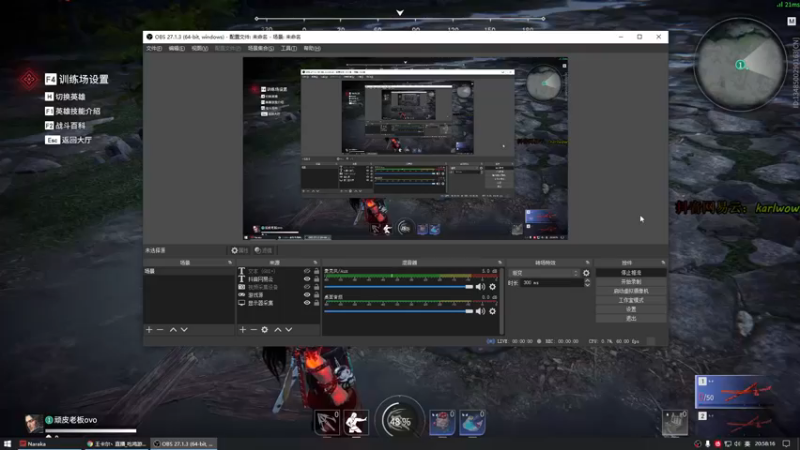Screen dimensions: 800x450
Task: Click the 设置 button in Controls
Action: click(631, 310)
